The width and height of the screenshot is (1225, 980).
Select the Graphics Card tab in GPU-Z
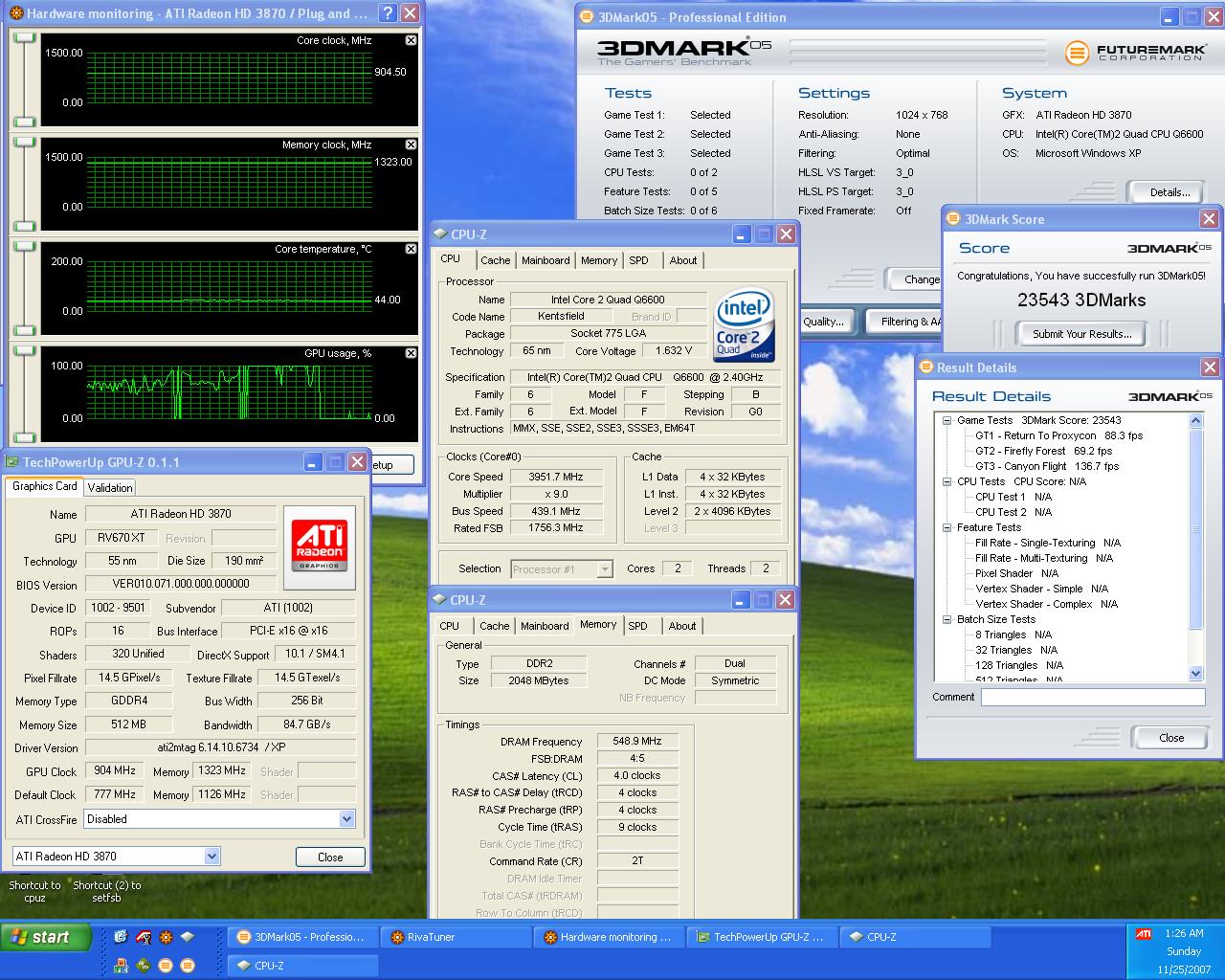45,486
